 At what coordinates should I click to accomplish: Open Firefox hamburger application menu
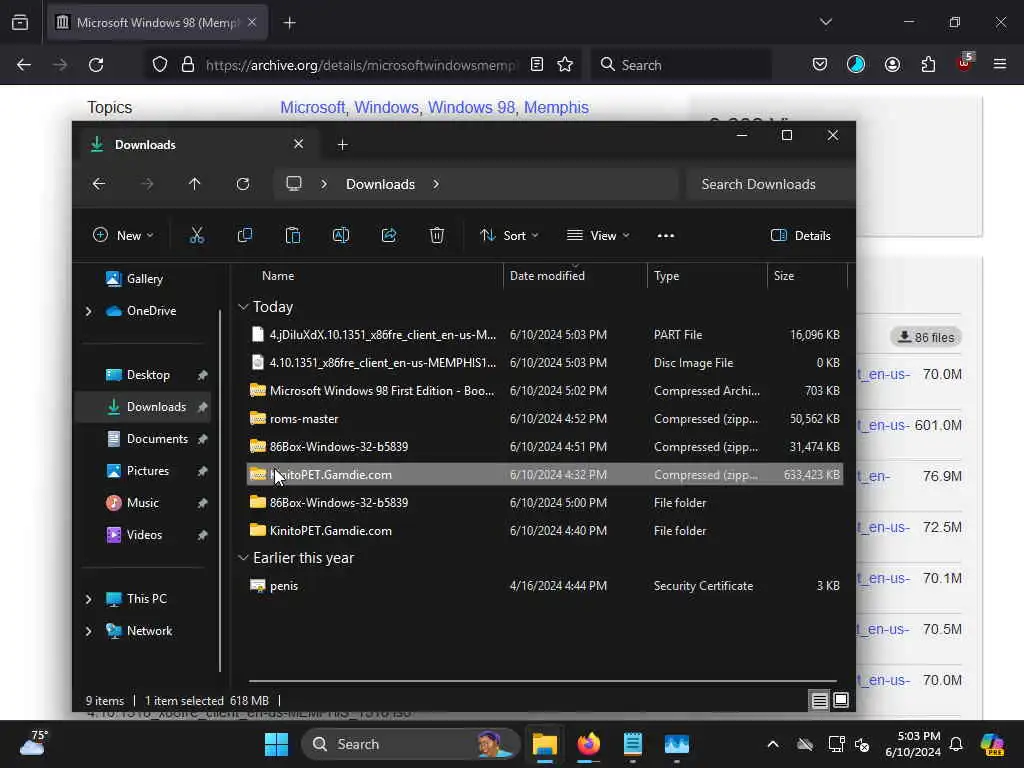[x=1000, y=64]
